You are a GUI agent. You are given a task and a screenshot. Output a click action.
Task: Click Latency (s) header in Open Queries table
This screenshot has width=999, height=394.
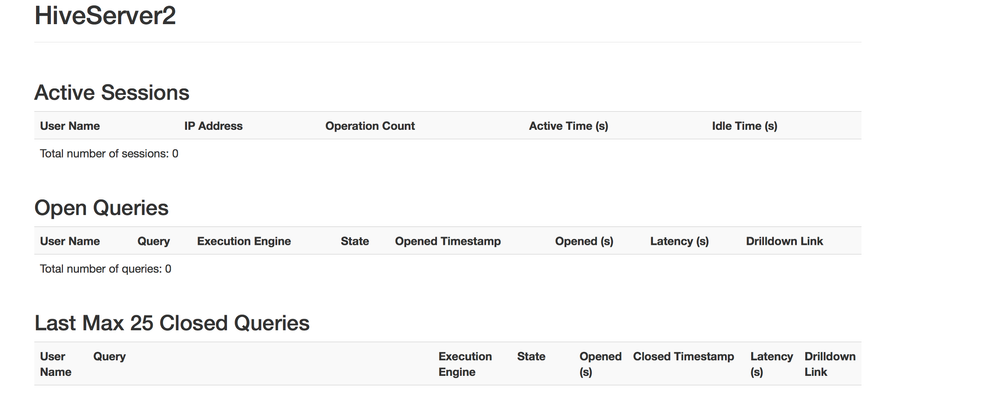click(x=679, y=242)
